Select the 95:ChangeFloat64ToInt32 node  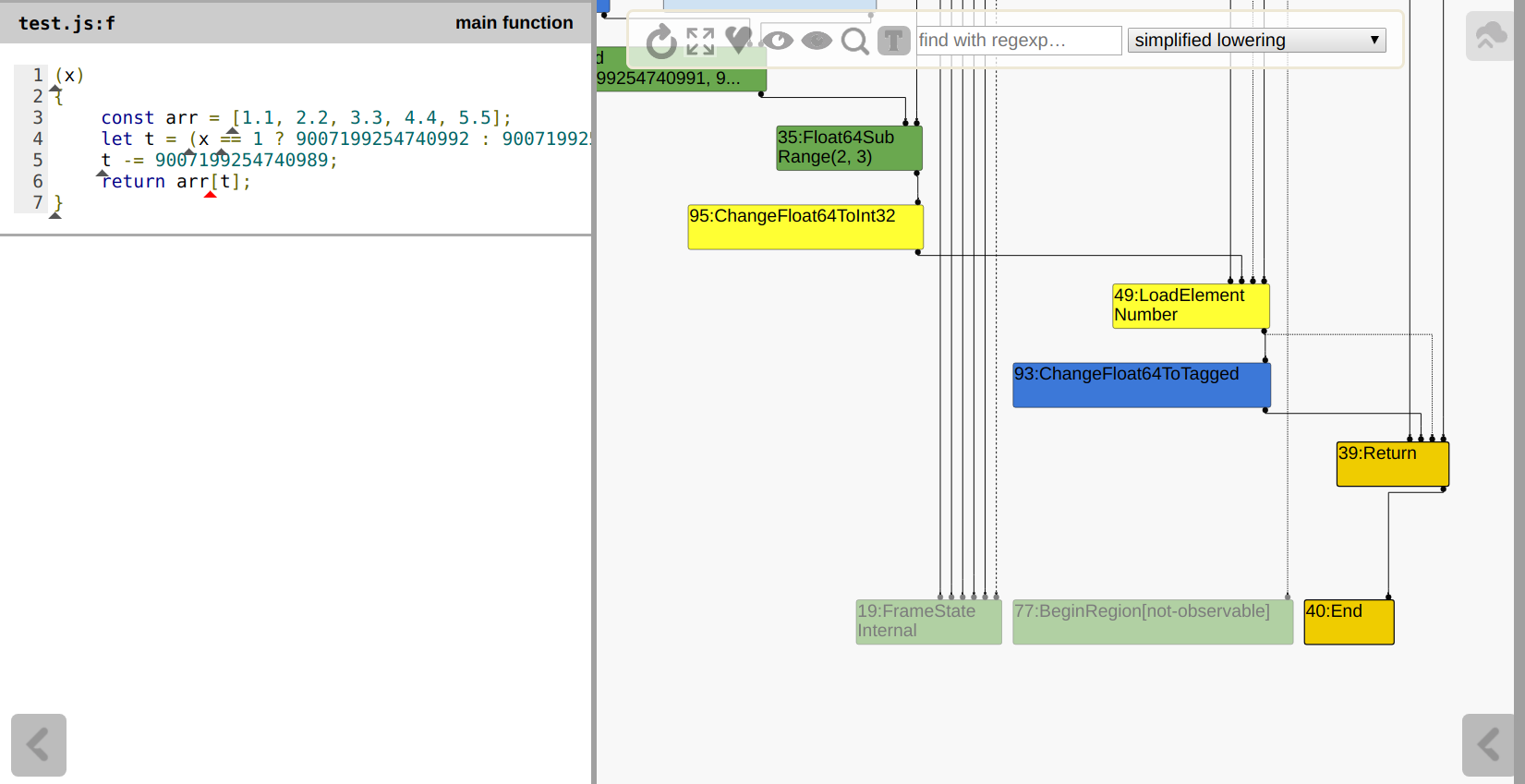[805, 226]
